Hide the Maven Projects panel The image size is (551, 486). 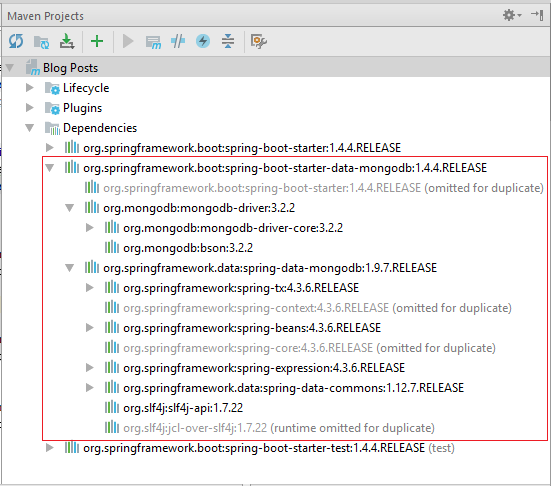point(537,15)
